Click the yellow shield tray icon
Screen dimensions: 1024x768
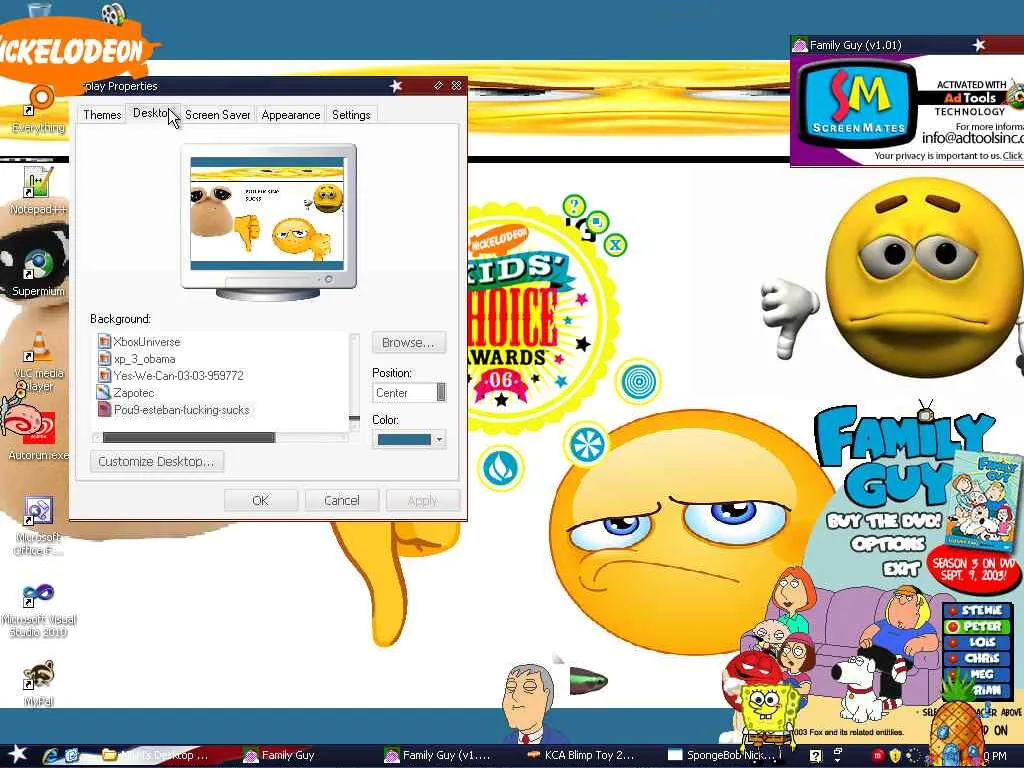click(895, 755)
